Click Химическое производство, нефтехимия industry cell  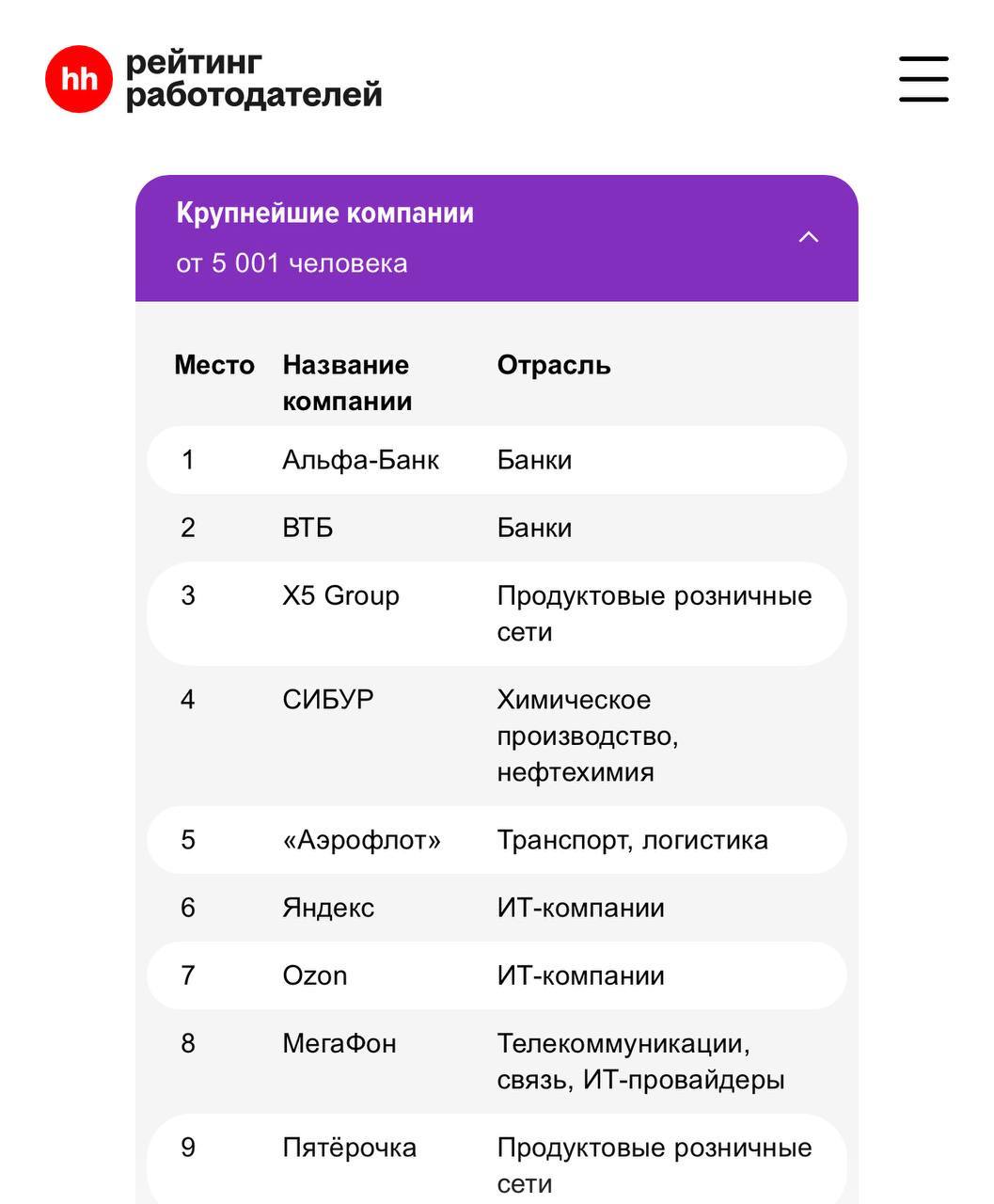(588, 736)
